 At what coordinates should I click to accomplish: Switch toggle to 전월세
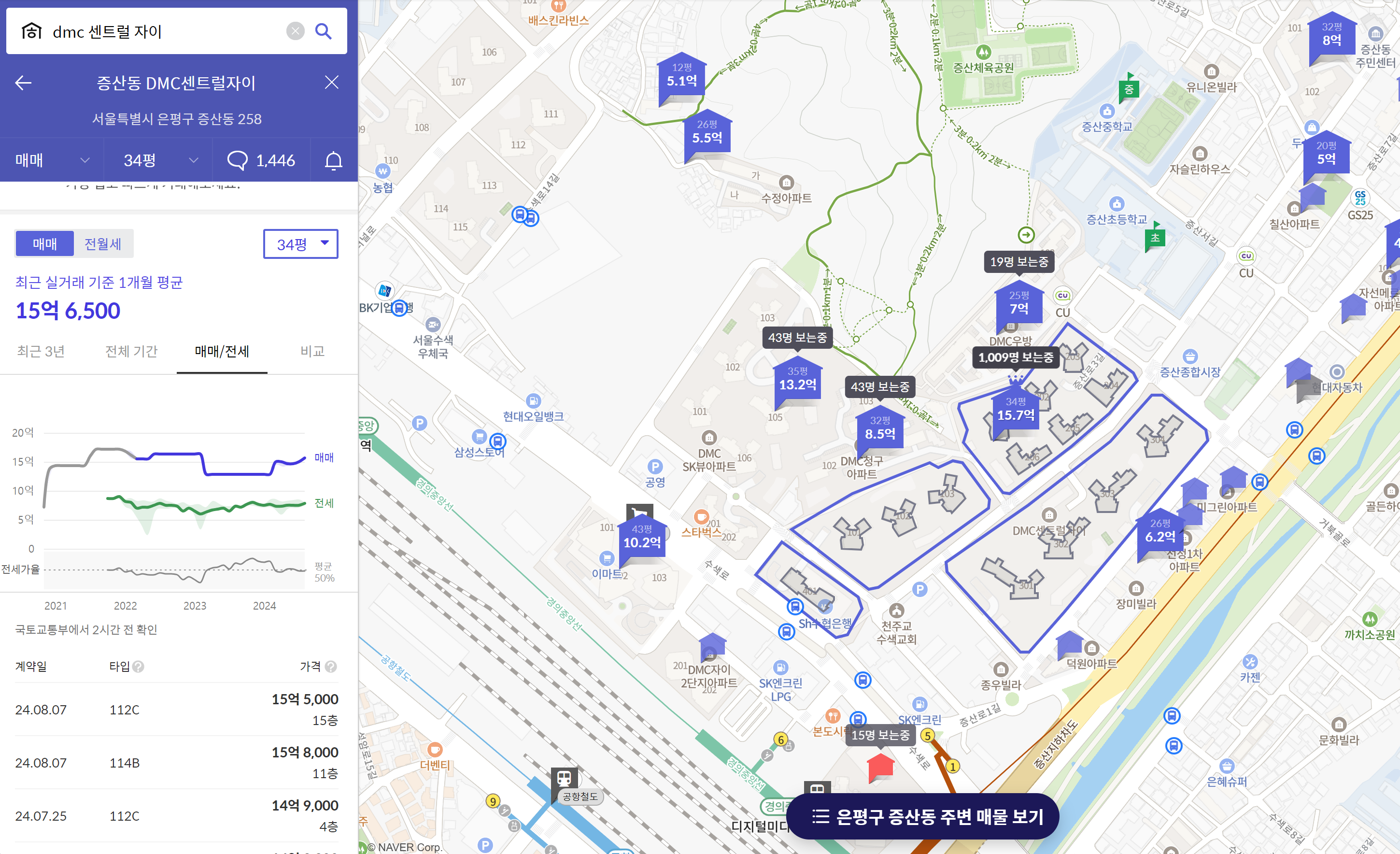point(103,244)
